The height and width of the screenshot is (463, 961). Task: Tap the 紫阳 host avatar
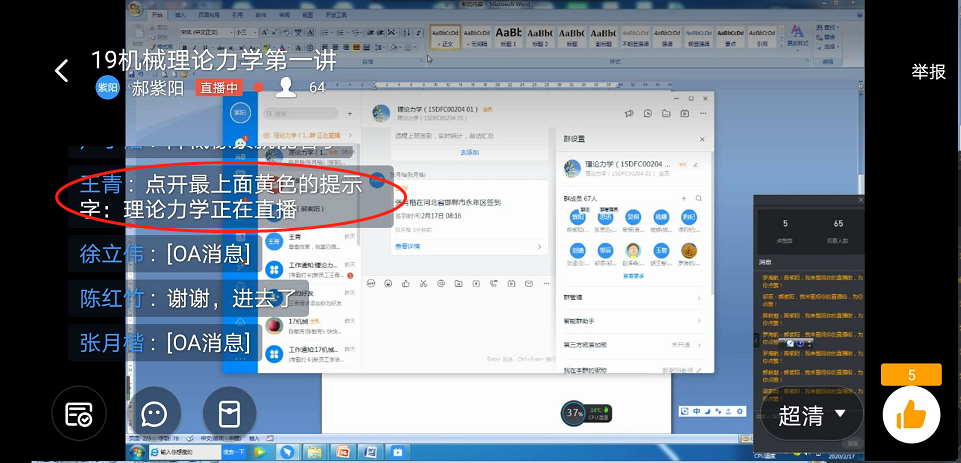coord(107,87)
